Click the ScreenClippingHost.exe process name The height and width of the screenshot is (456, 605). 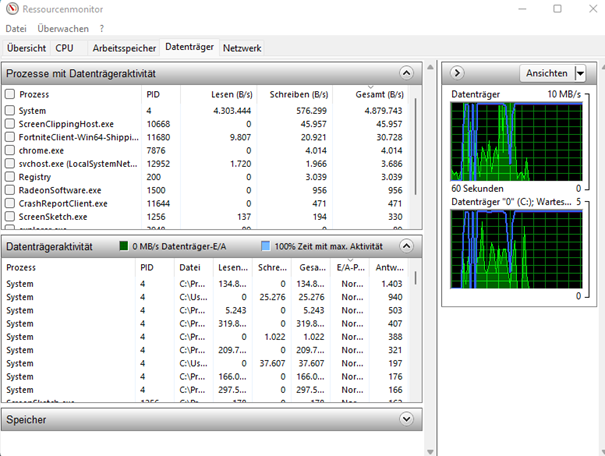pos(66,124)
